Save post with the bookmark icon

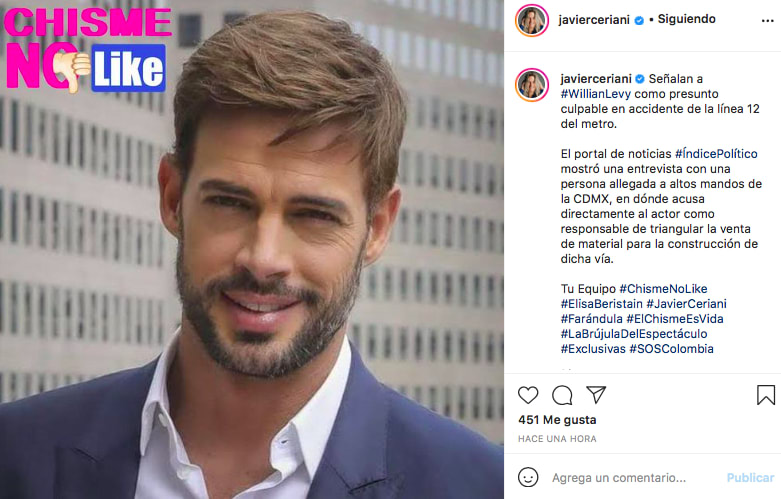tap(766, 395)
